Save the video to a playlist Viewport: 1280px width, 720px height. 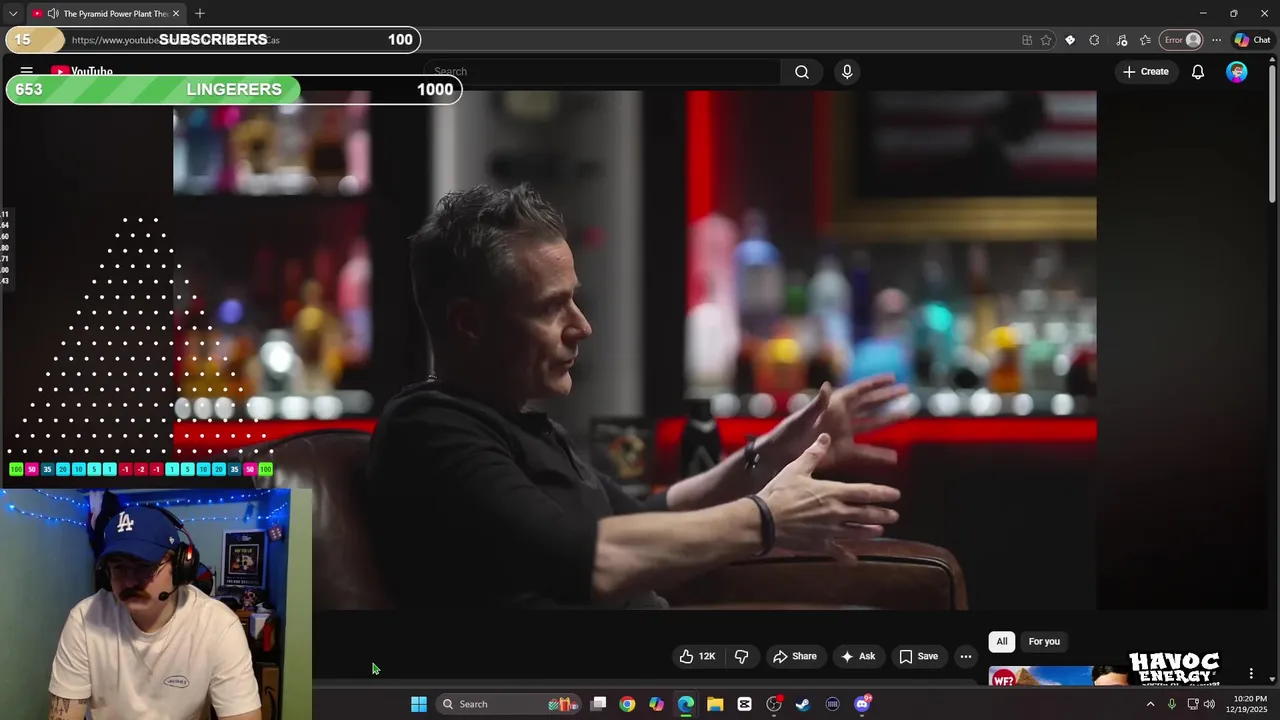pos(918,656)
